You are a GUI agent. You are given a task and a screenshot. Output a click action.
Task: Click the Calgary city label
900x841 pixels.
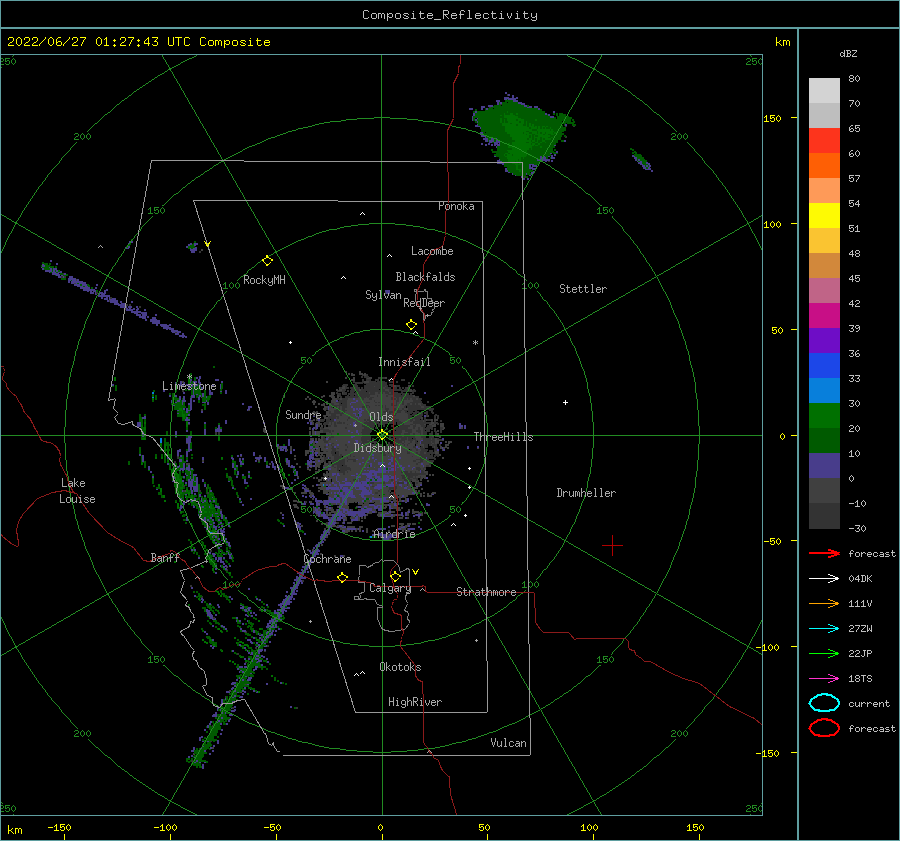pos(390,588)
